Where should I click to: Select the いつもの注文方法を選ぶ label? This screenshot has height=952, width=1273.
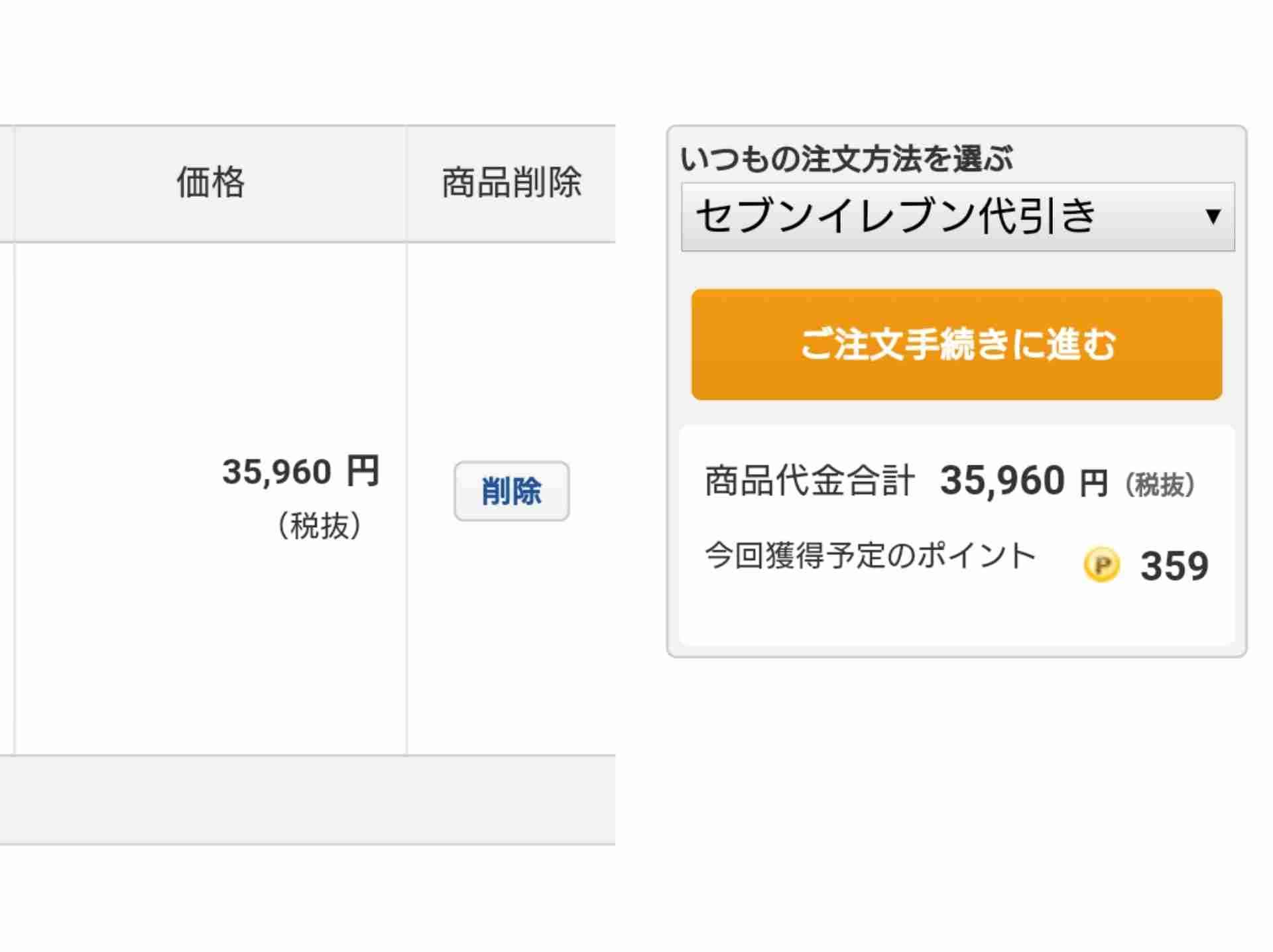[847, 159]
